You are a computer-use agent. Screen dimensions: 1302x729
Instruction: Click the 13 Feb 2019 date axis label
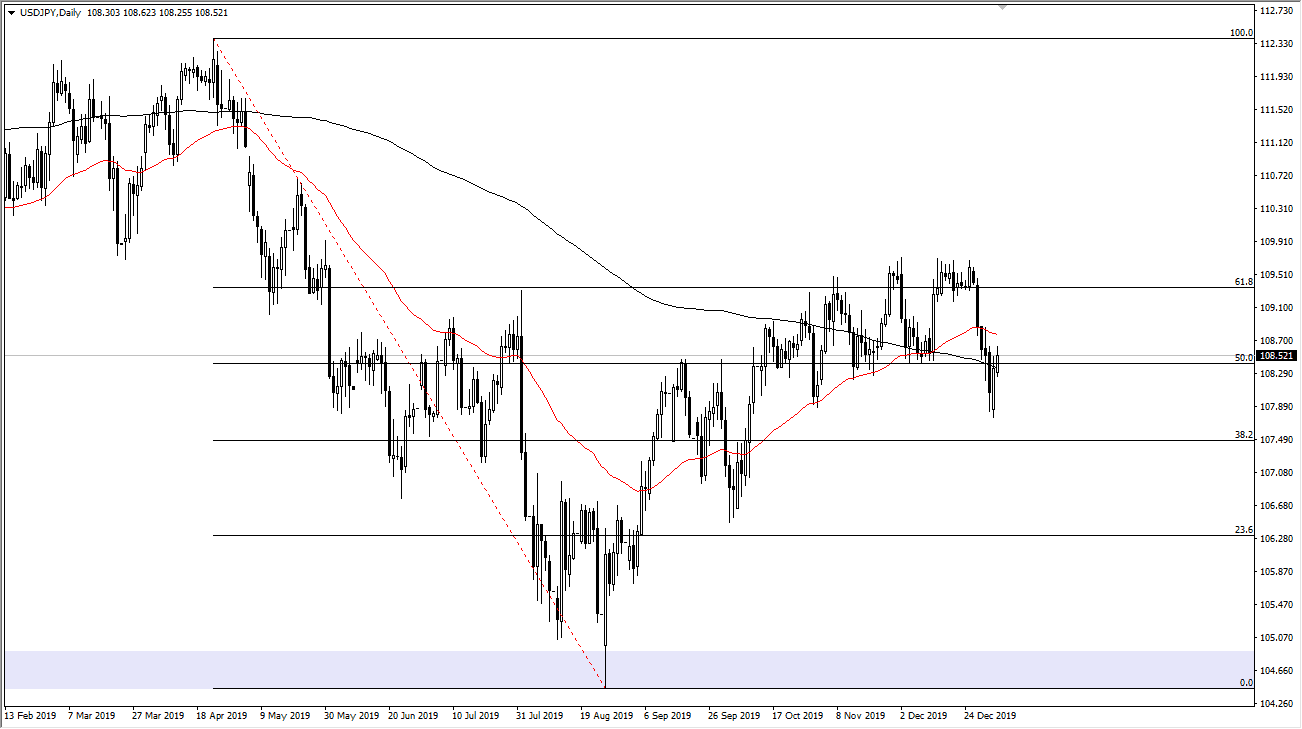pyautogui.click(x=32, y=716)
